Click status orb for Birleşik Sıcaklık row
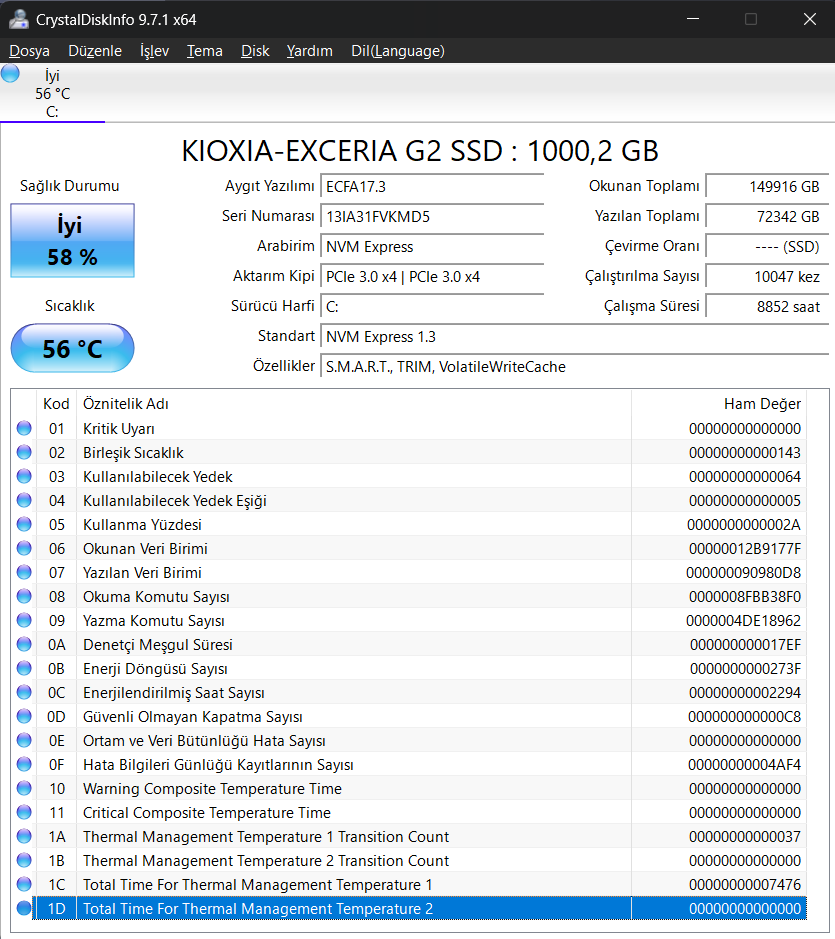This screenshot has height=939, width=835. (x=24, y=452)
